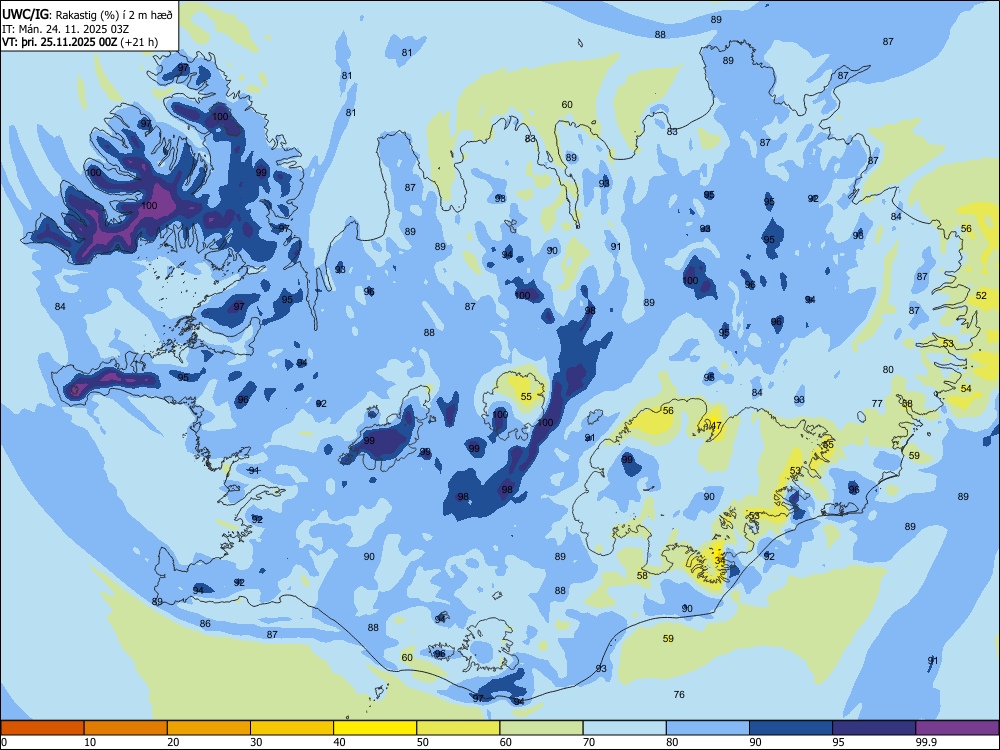
Task: Click the medium blue 80–90 legend swatch
Action: [708, 728]
